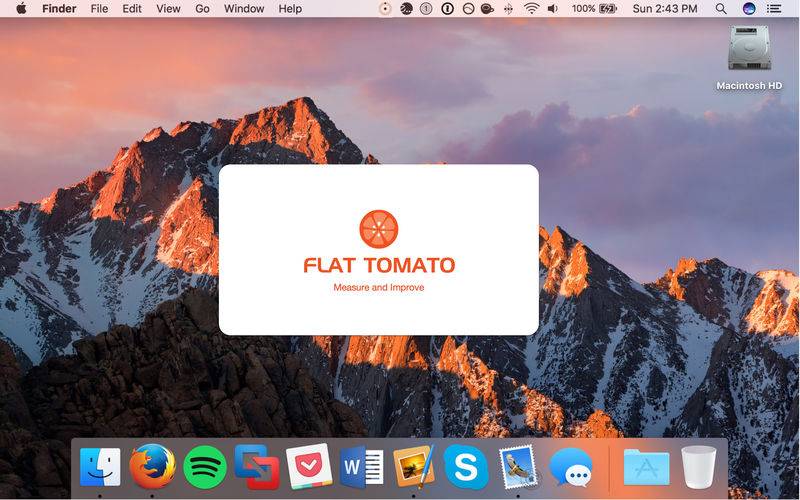The image size is (800, 500).
Task: Click the globe-like dark status icon
Action: [406, 9]
